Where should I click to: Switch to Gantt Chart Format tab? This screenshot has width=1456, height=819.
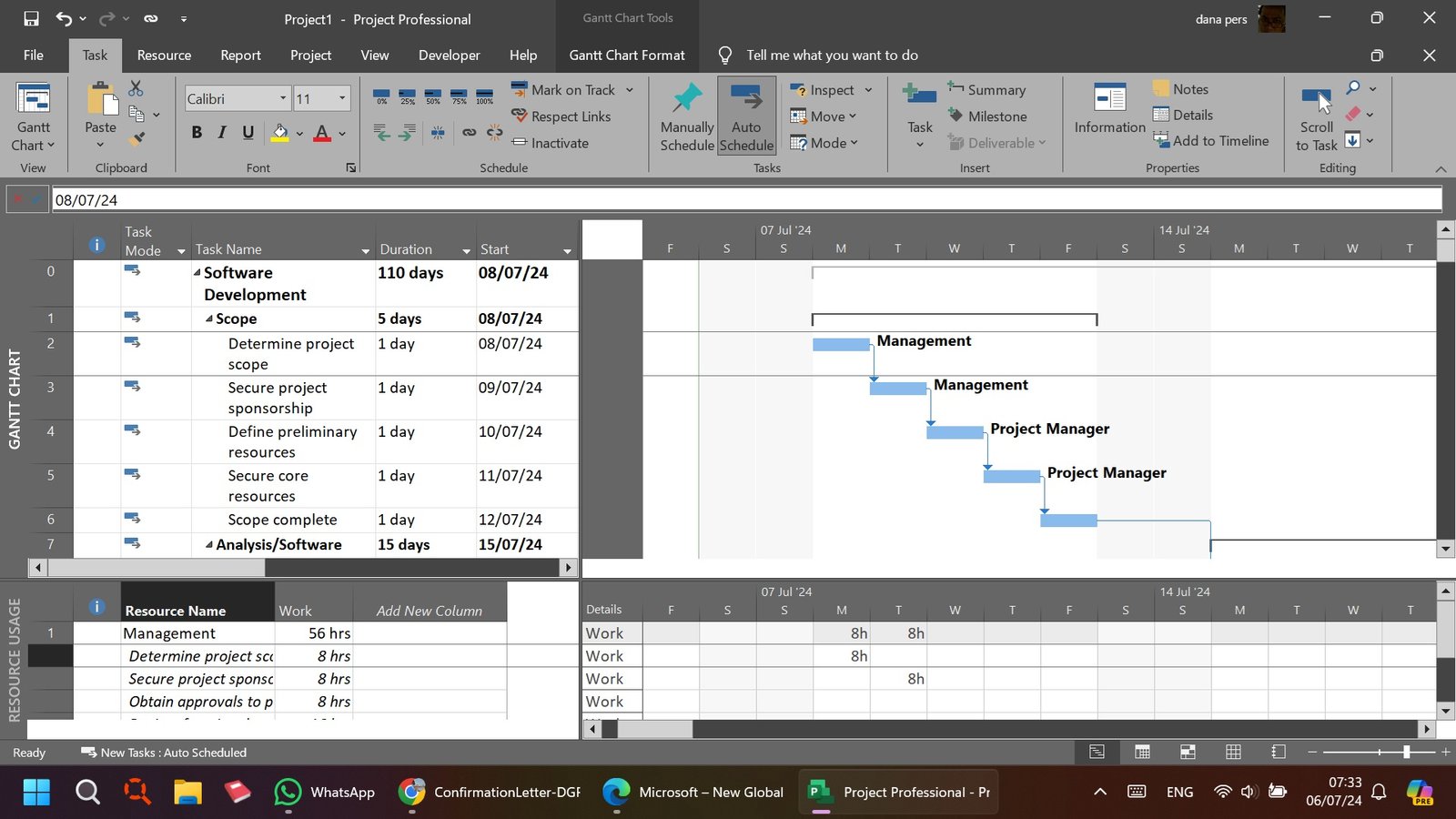tap(626, 56)
